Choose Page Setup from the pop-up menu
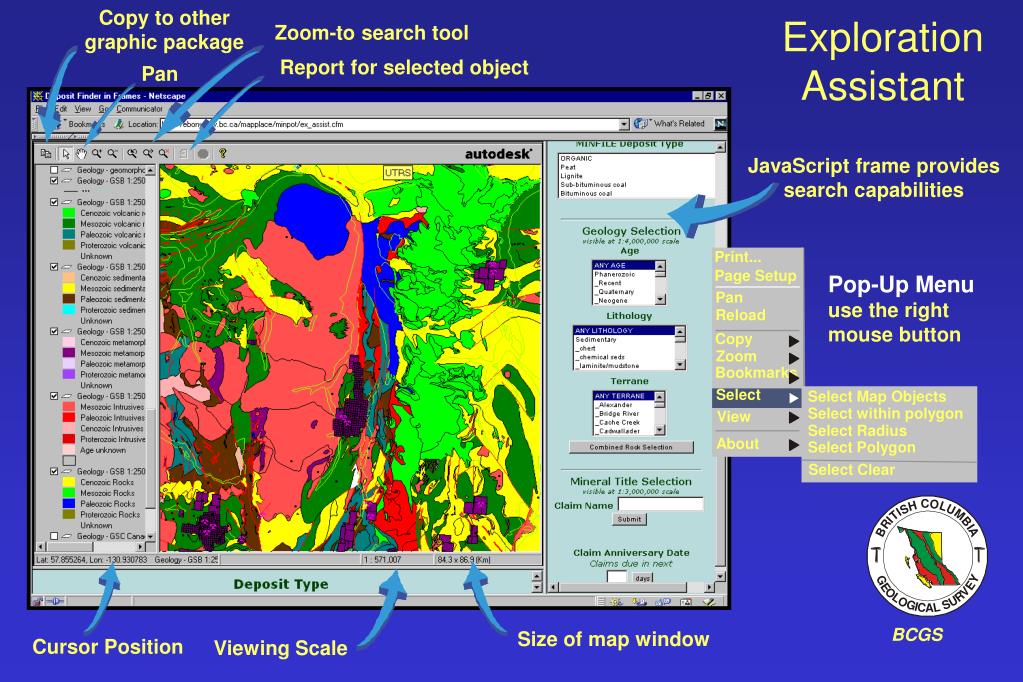This screenshot has height=682, width=1023. tap(756, 276)
